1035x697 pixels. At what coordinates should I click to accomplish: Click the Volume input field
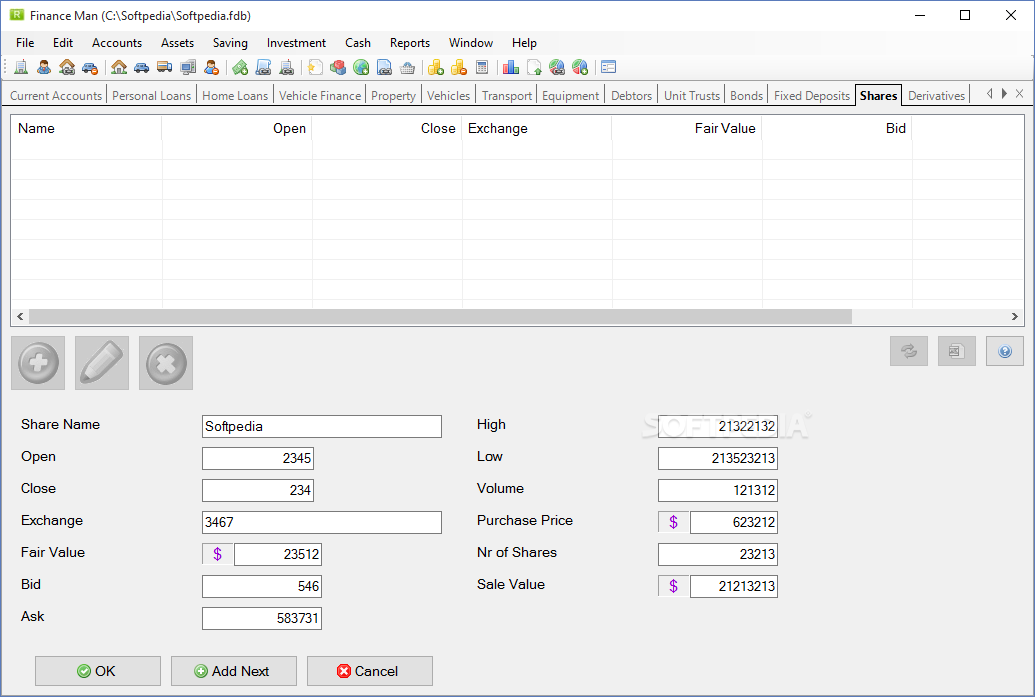pos(718,490)
